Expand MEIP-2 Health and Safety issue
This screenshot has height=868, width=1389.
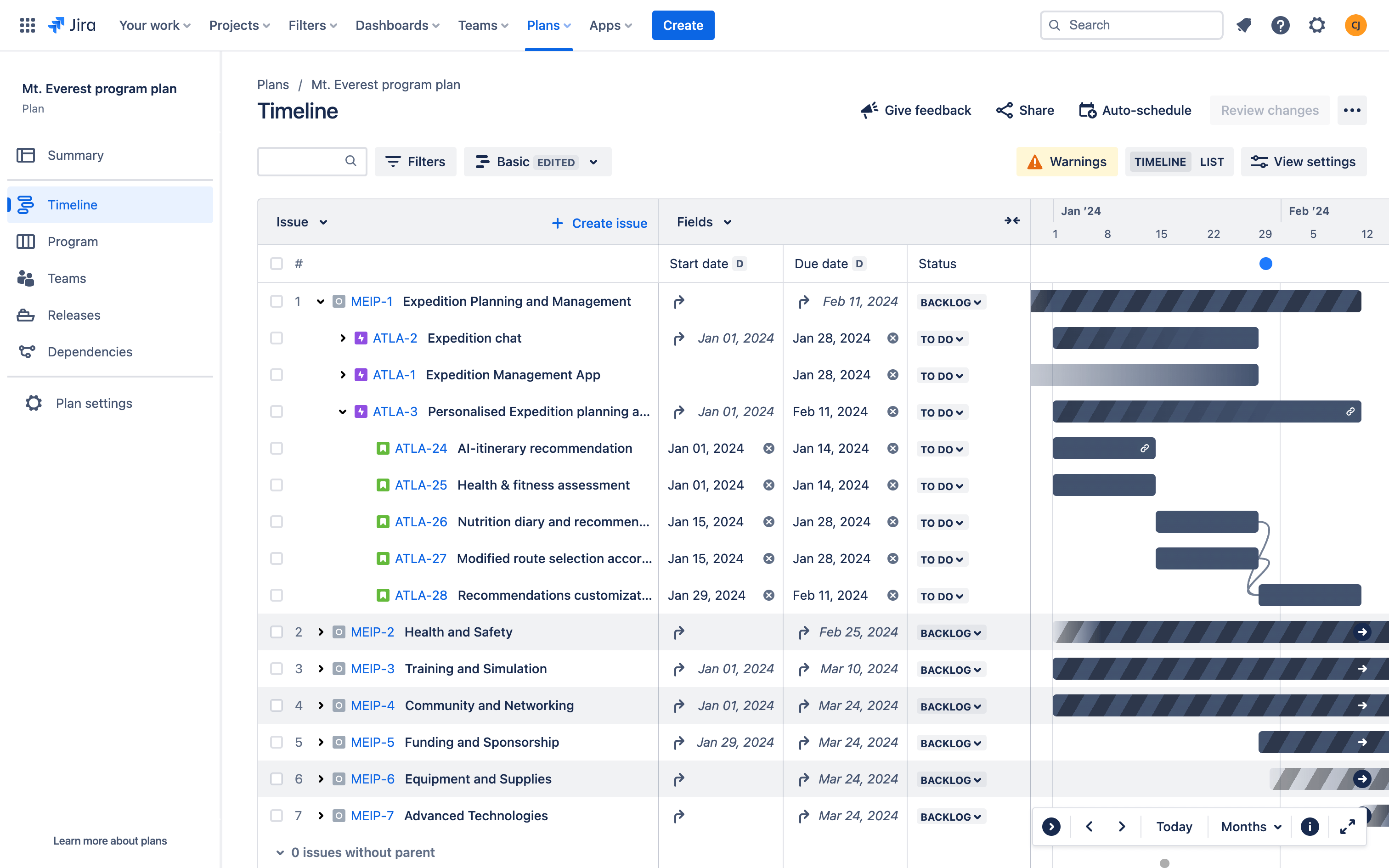321,632
